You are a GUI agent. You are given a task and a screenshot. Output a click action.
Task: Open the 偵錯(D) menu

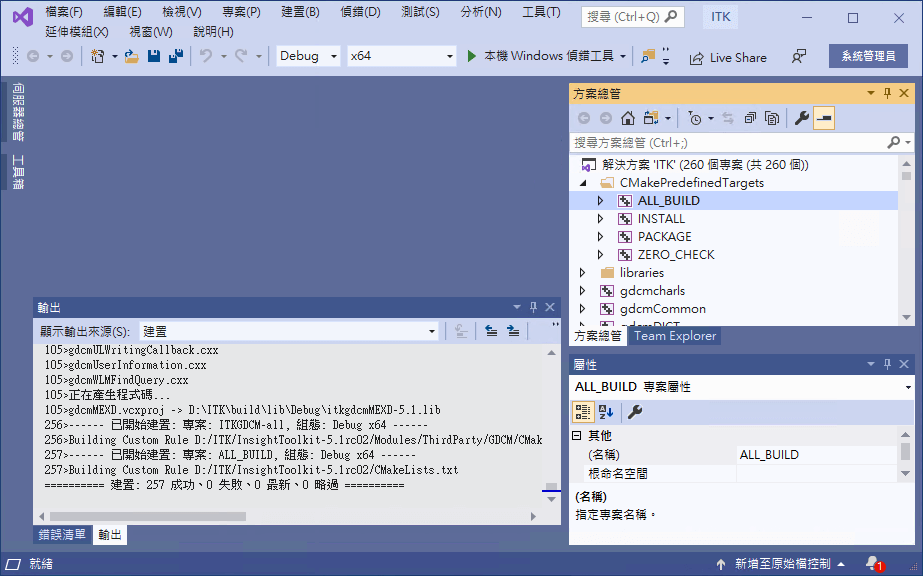click(360, 12)
